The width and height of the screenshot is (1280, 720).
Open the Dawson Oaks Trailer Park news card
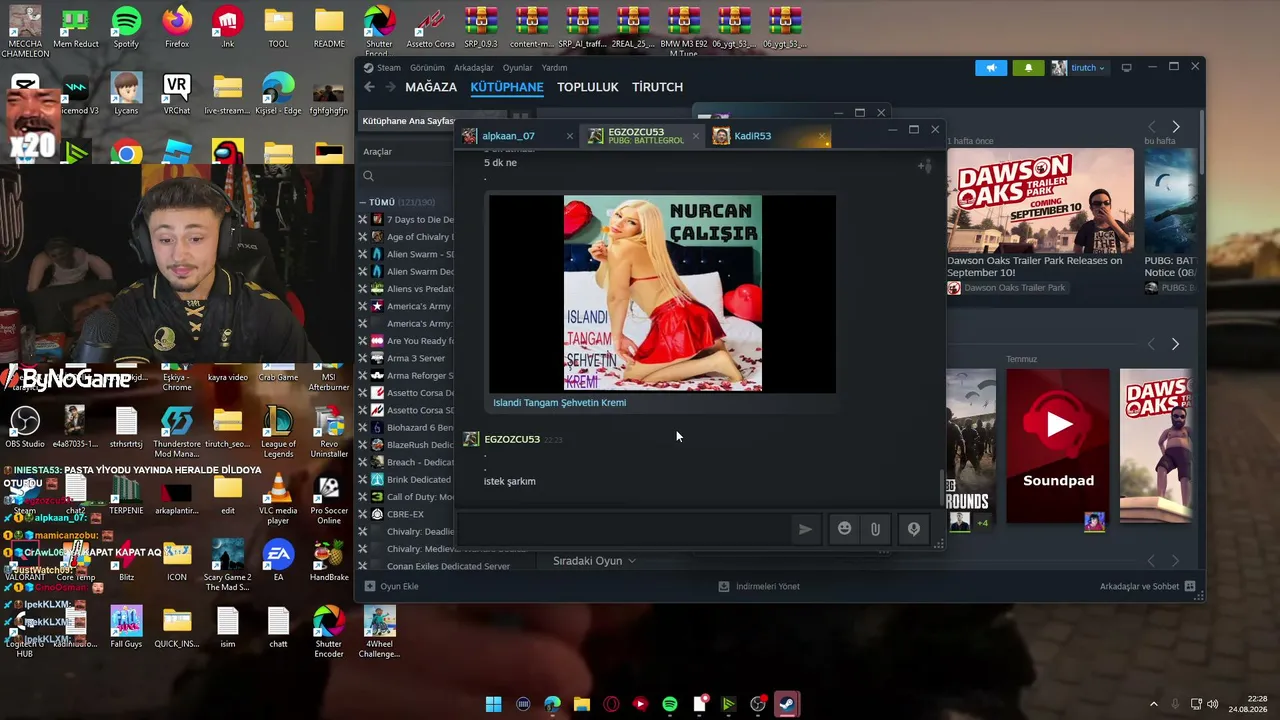tap(1040, 222)
